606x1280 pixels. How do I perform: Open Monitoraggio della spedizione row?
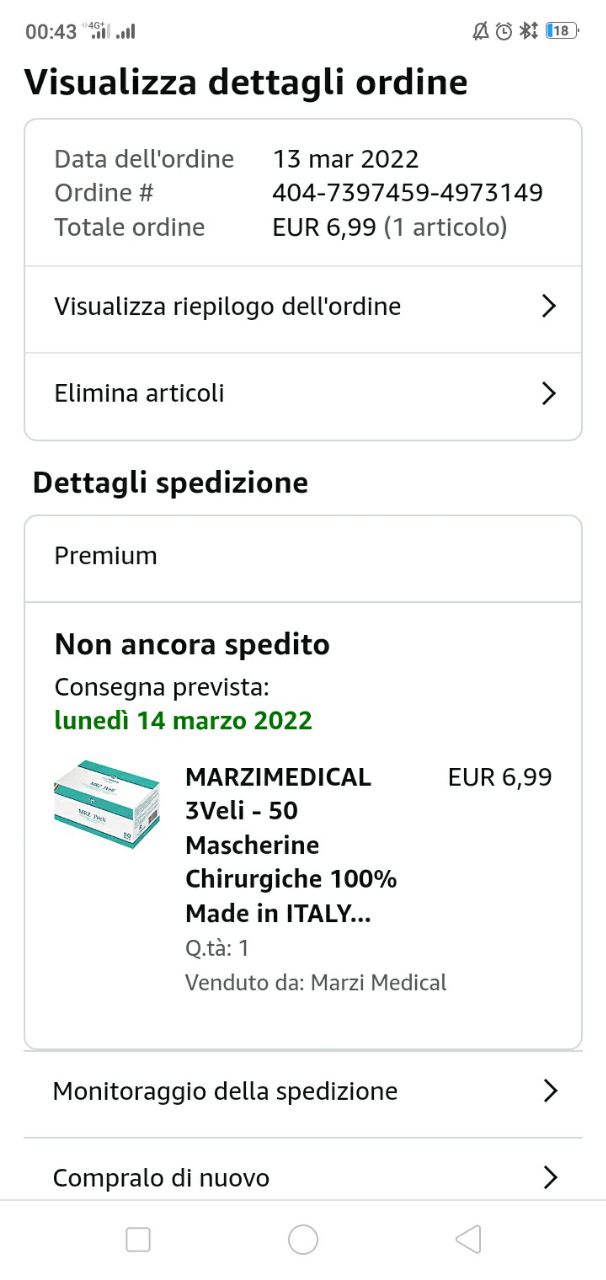(225, 1090)
